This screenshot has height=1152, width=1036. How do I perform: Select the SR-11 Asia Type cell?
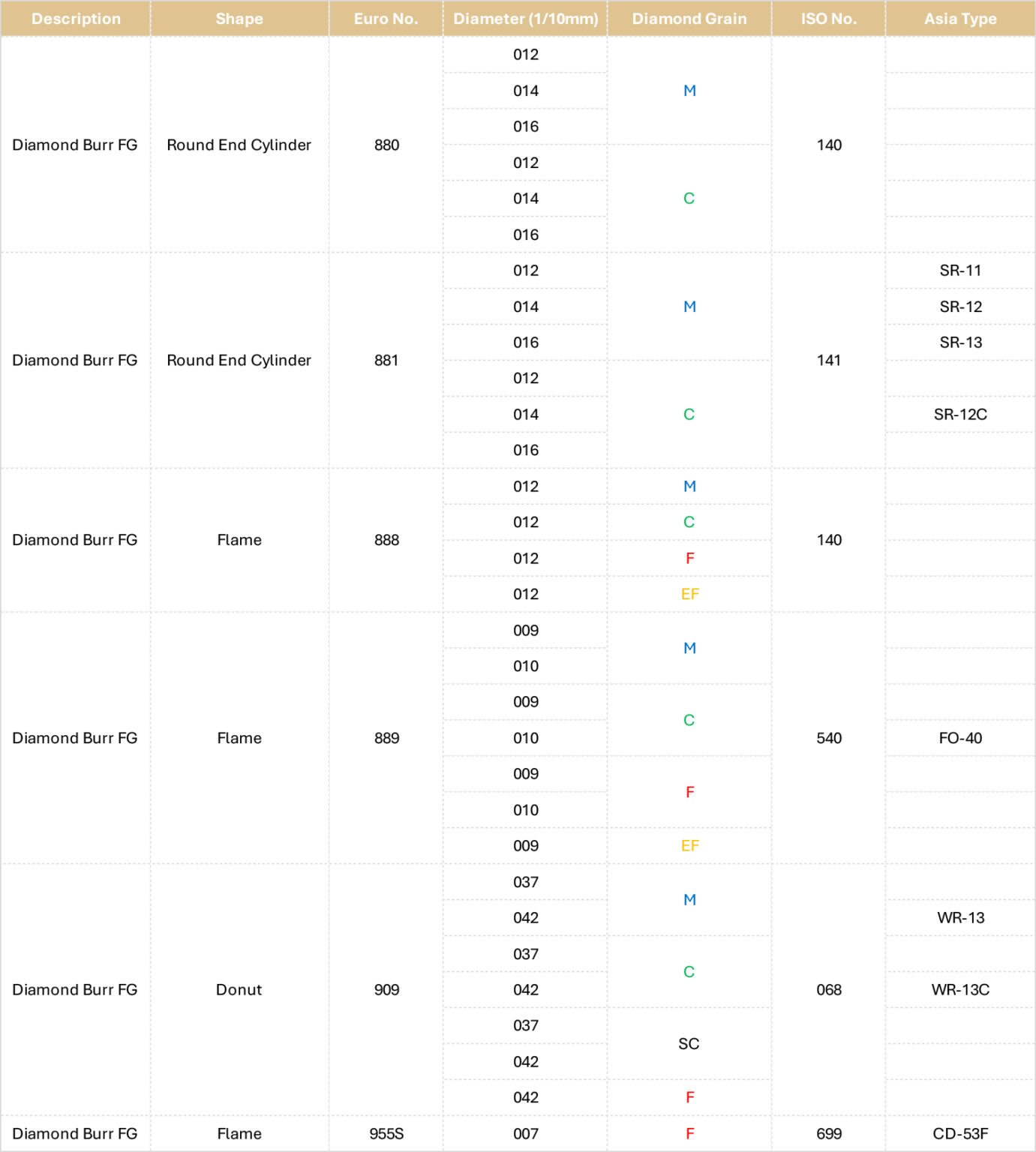960,271
